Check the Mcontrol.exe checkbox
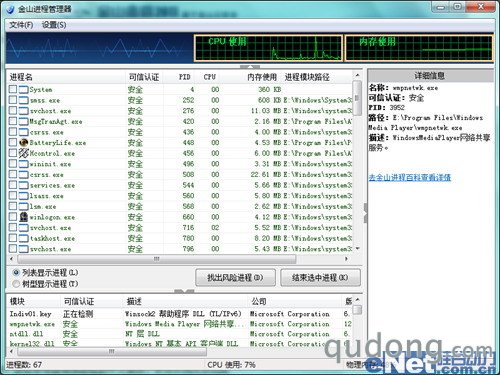 (13, 153)
